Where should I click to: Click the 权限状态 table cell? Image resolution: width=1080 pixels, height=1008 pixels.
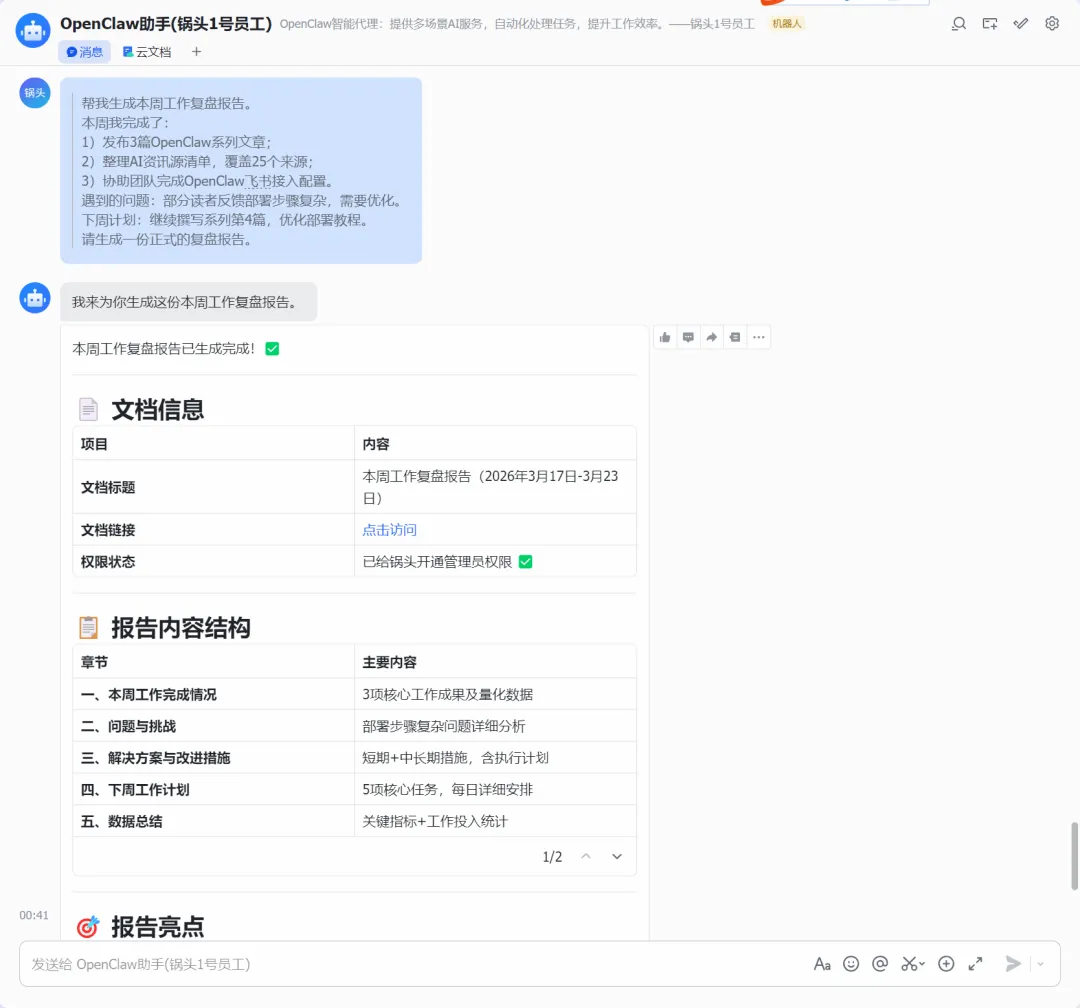pyautogui.click(x=214, y=562)
